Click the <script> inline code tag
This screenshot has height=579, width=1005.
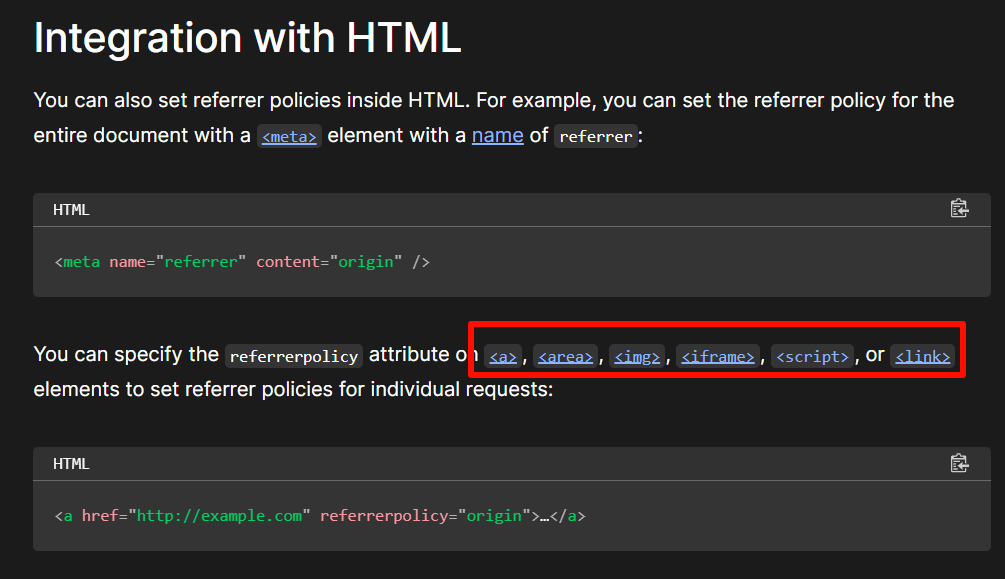pos(812,356)
